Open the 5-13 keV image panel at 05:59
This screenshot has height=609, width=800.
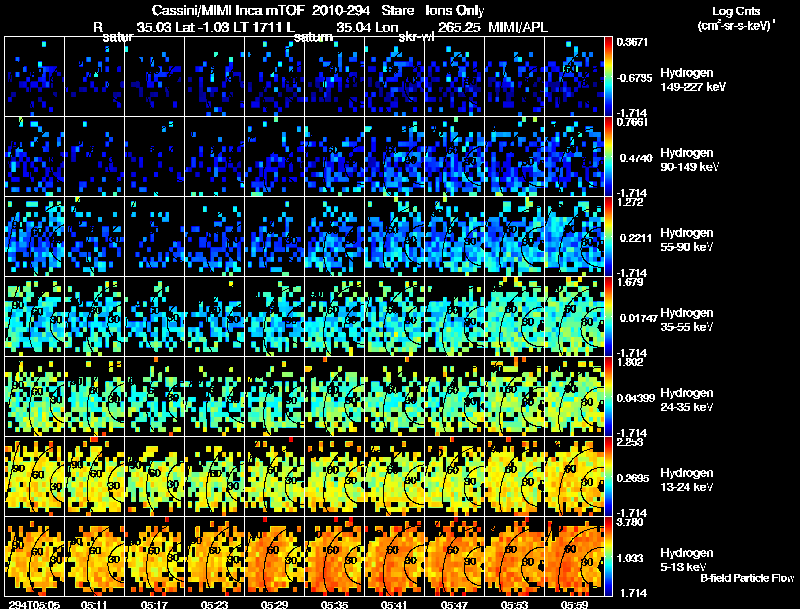pos(574,557)
